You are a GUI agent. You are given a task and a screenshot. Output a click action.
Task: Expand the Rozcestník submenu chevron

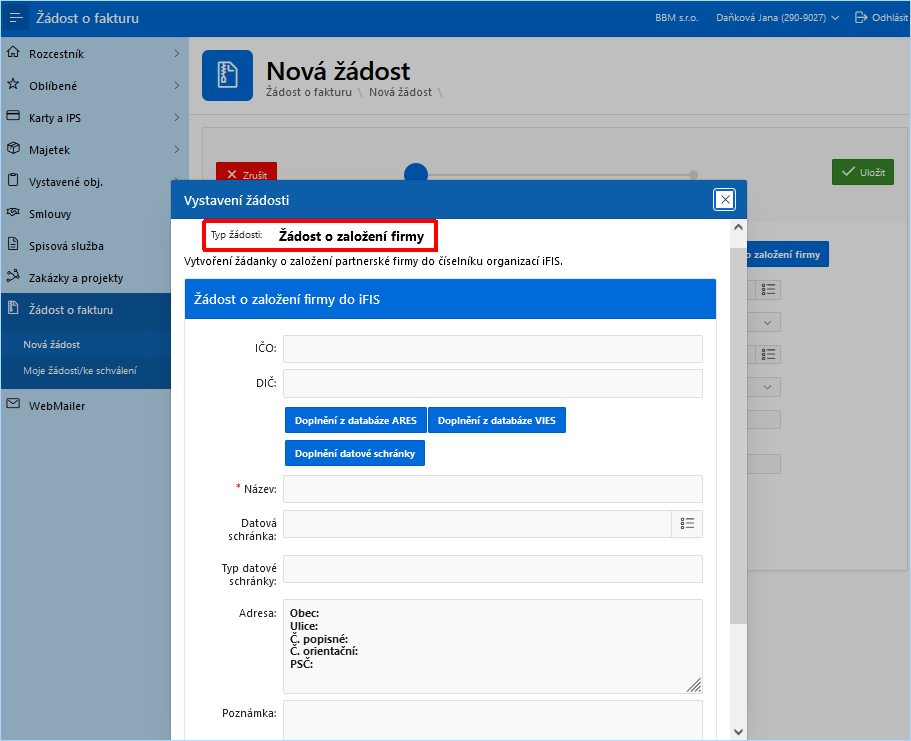click(x=177, y=53)
